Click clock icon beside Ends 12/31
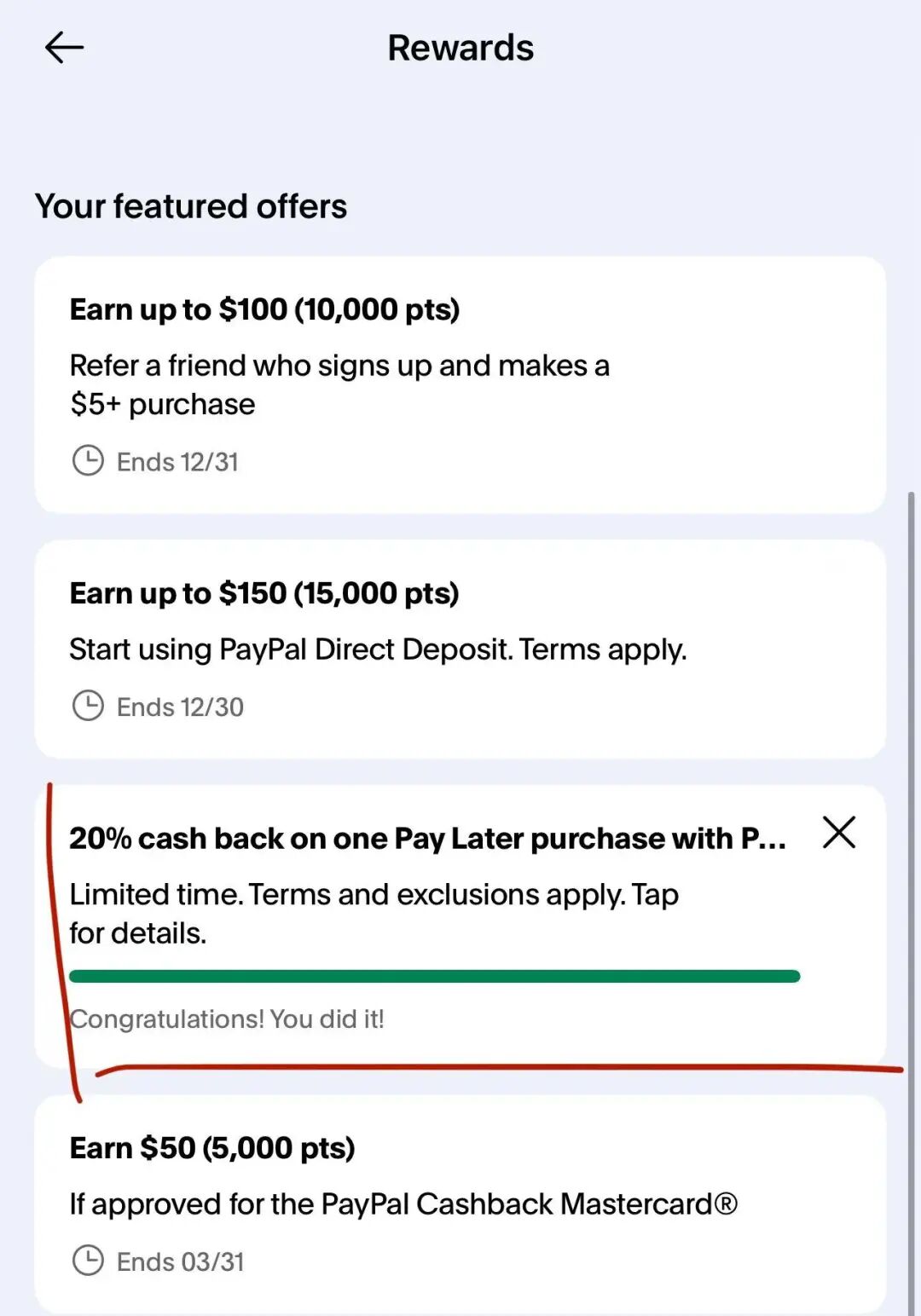921x1316 pixels. pos(88,461)
